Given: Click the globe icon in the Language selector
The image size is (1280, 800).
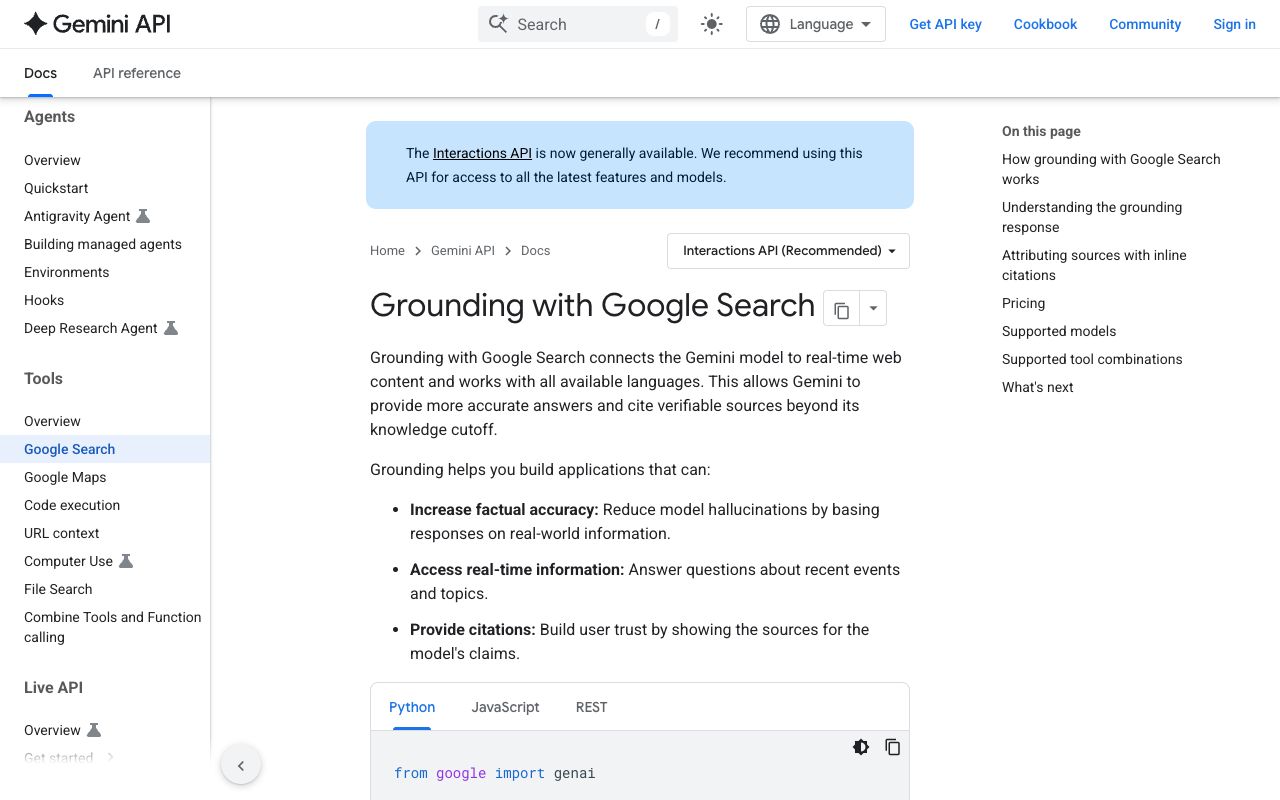Looking at the screenshot, I should 770,24.
